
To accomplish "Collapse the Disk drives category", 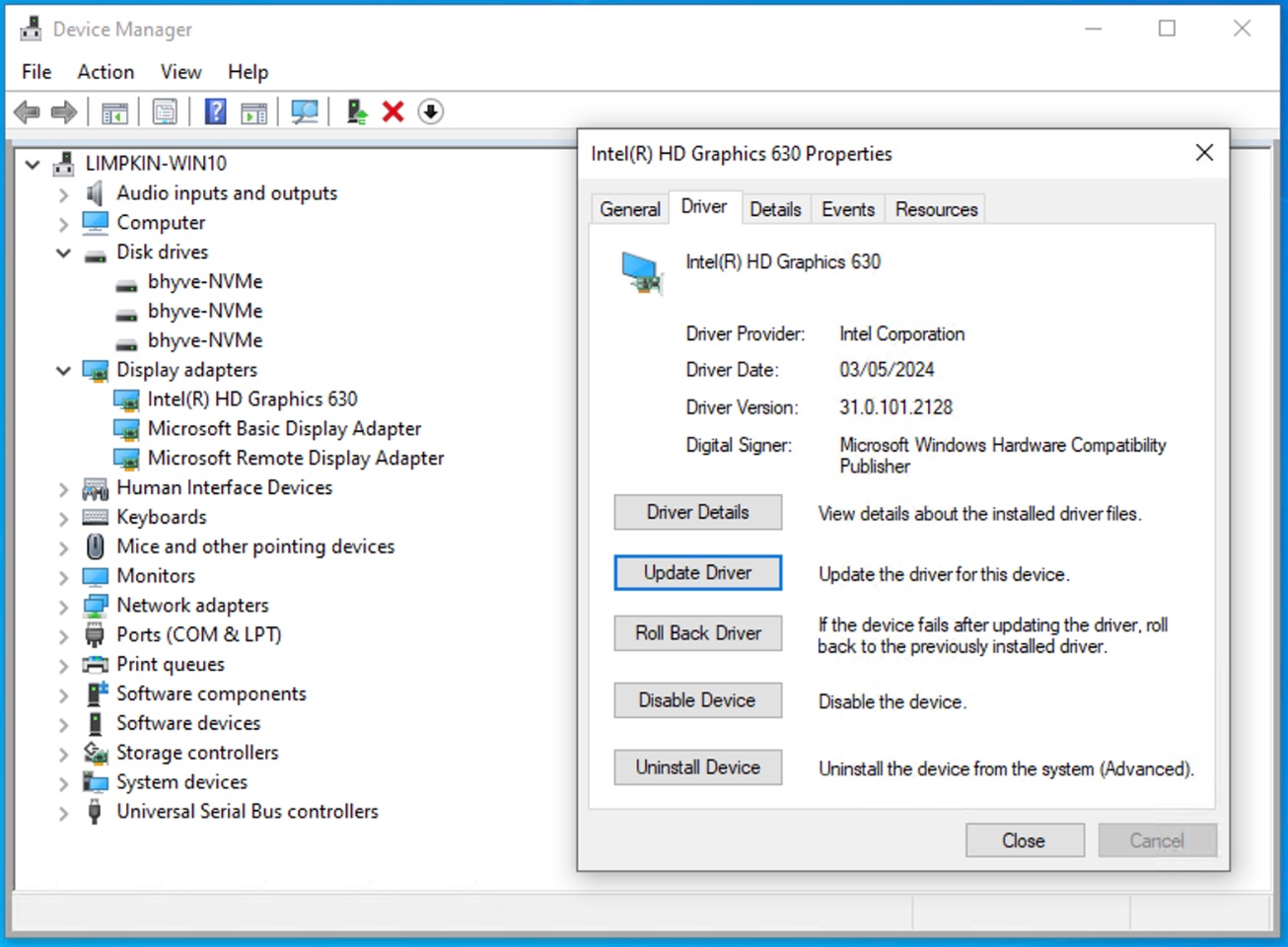I will 63,253.
